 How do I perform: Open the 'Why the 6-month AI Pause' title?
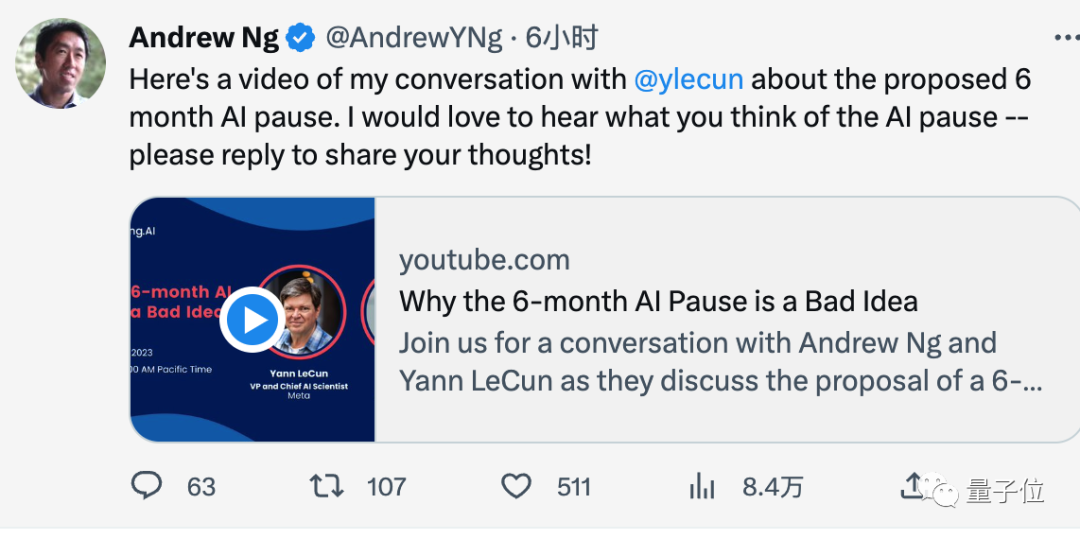tap(658, 300)
